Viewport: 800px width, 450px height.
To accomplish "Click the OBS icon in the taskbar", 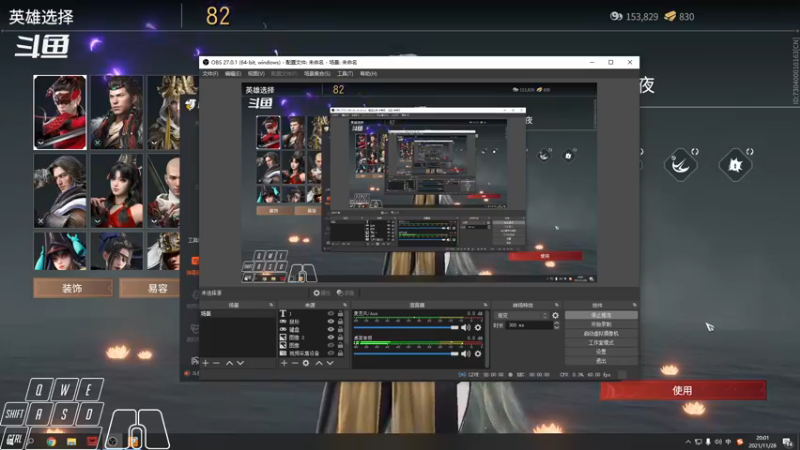I will (113, 441).
